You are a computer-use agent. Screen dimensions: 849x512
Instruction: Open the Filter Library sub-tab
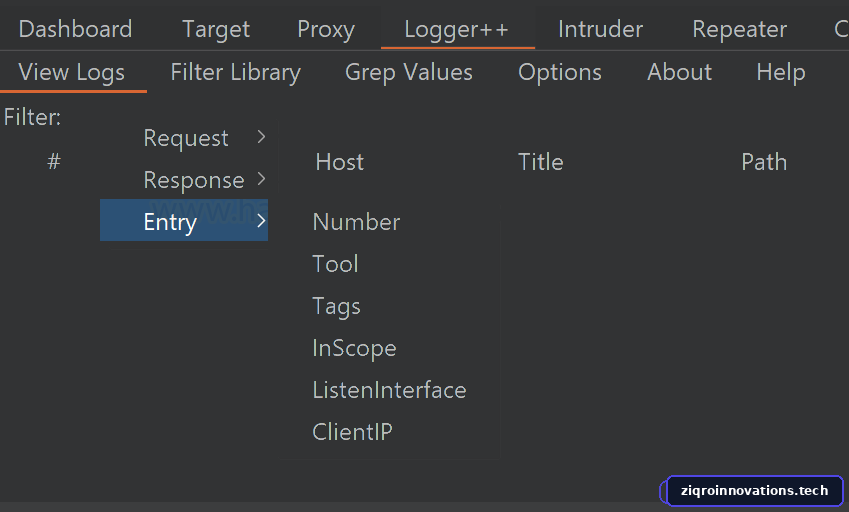pos(236,73)
